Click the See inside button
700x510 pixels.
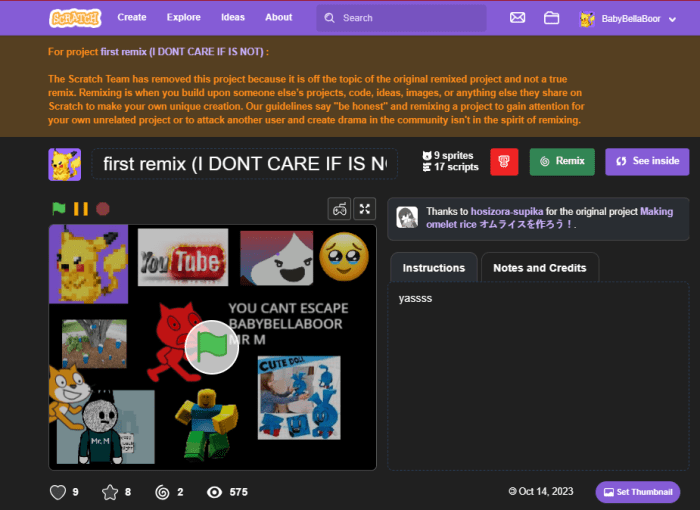click(647, 162)
